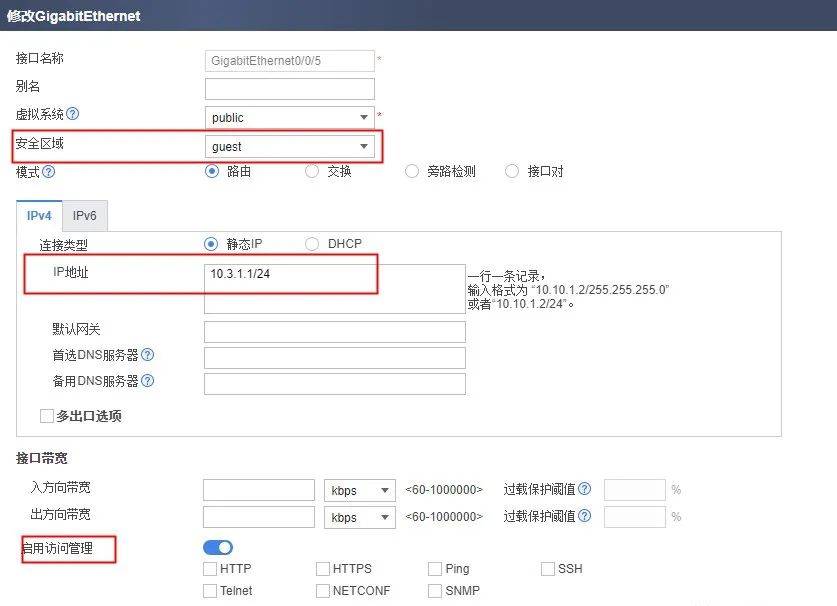The height and width of the screenshot is (606, 837).
Task: Enable Ping access checkbox
Action: (435, 569)
